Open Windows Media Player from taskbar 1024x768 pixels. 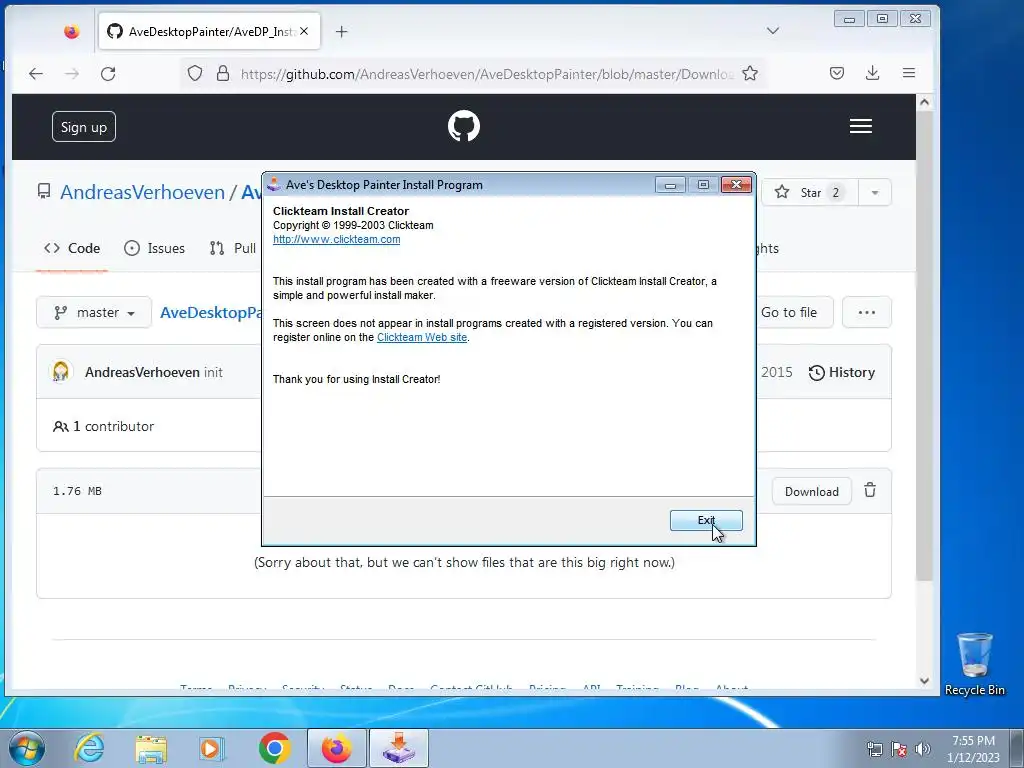tap(212, 748)
